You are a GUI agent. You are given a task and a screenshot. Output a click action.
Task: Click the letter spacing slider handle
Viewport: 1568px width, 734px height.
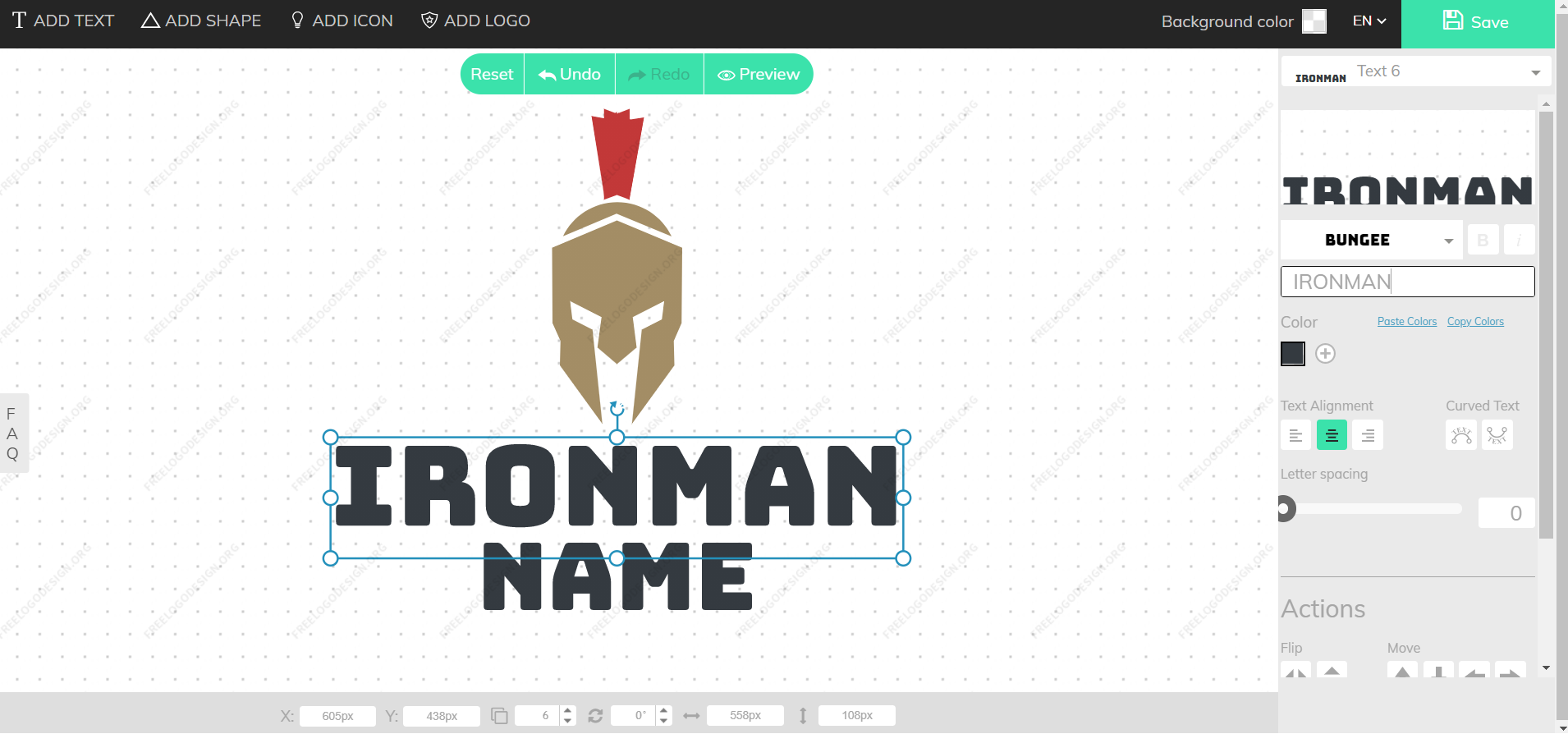tap(1286, 509)
